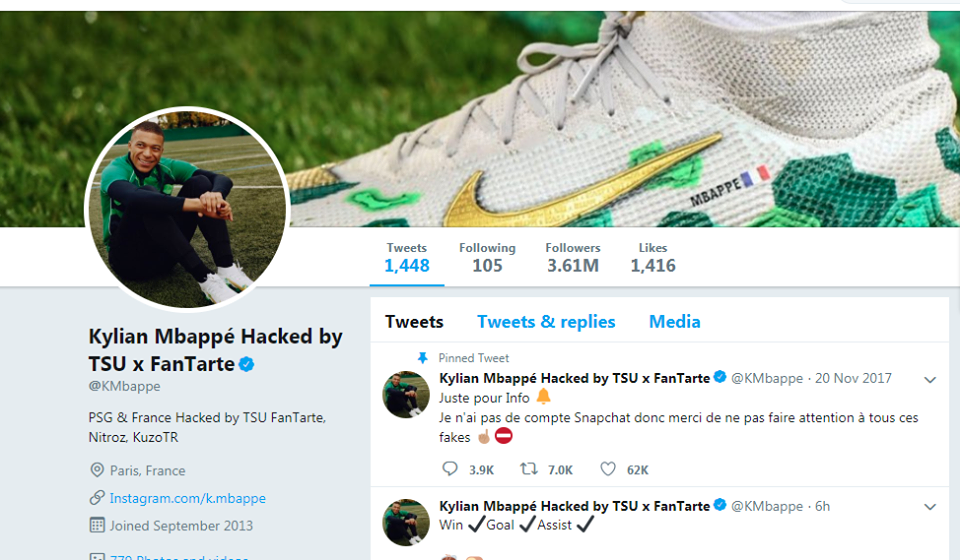The image size is (960, 560).
Task: Open the Media tab
Action: click(x=674, y=322)
